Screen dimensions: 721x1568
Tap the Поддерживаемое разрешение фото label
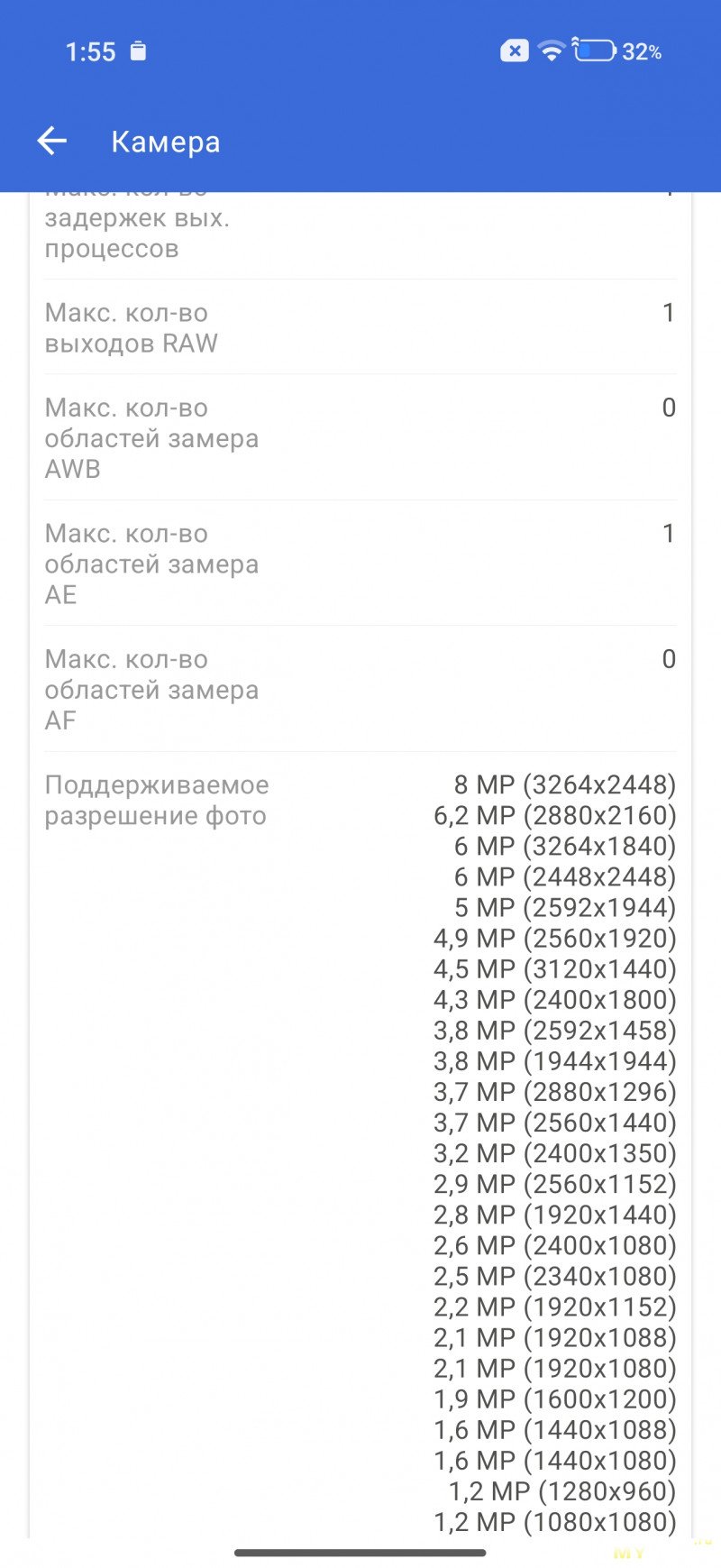[x=157, y=800]
